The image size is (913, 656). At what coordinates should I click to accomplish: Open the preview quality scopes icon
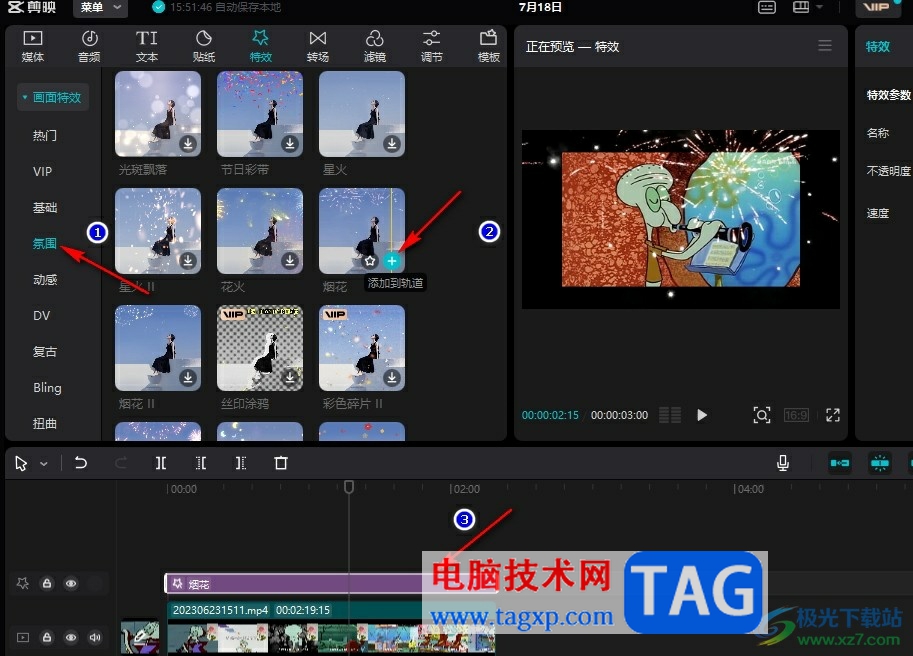pyautogui.click(x=670, y=415)
